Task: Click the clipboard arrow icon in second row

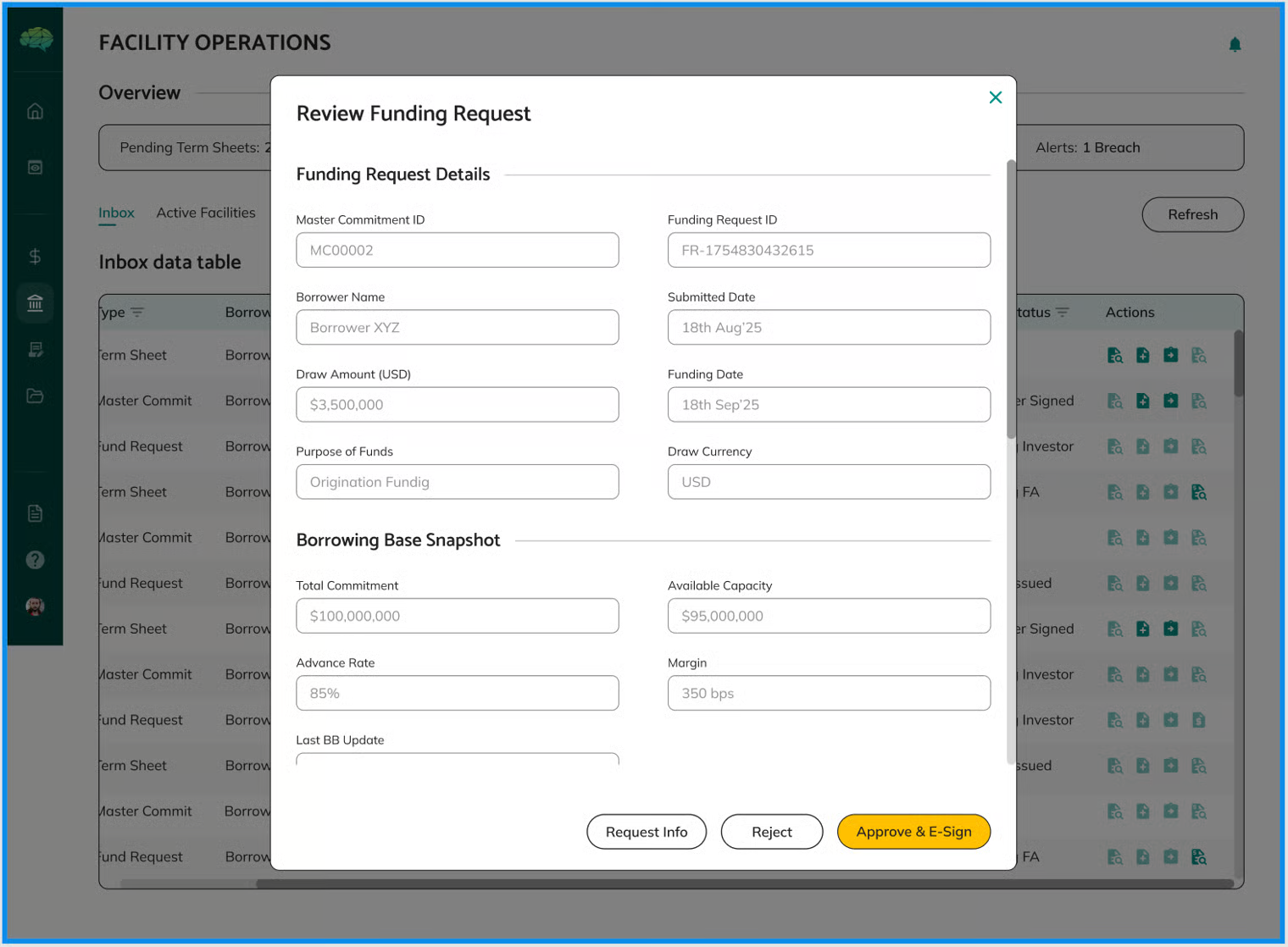Action: click(1170, 401)
